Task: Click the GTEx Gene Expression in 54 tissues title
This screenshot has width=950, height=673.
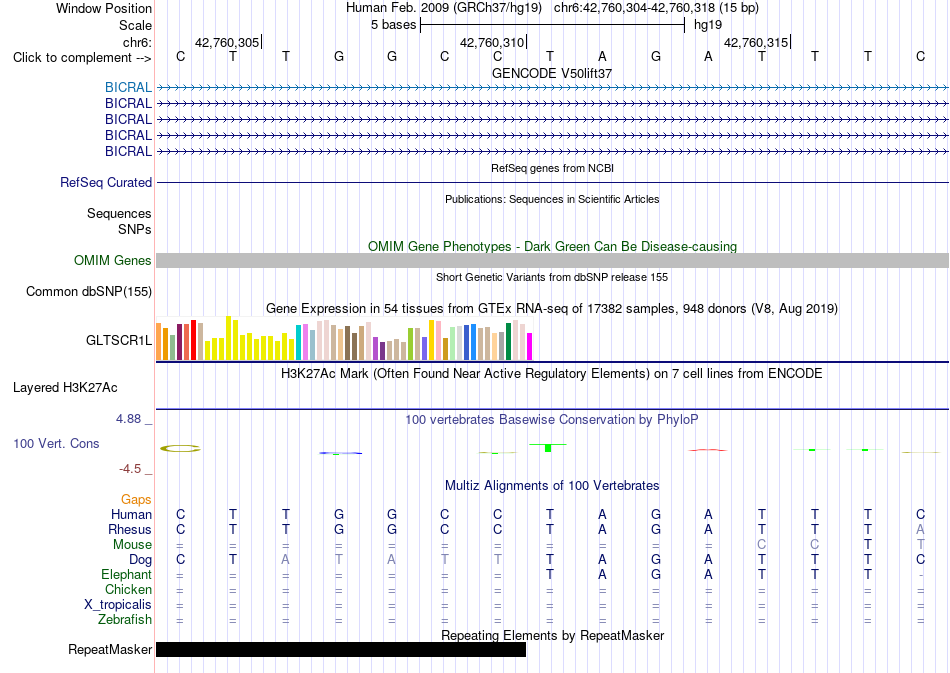Action: tap(552, 309)
